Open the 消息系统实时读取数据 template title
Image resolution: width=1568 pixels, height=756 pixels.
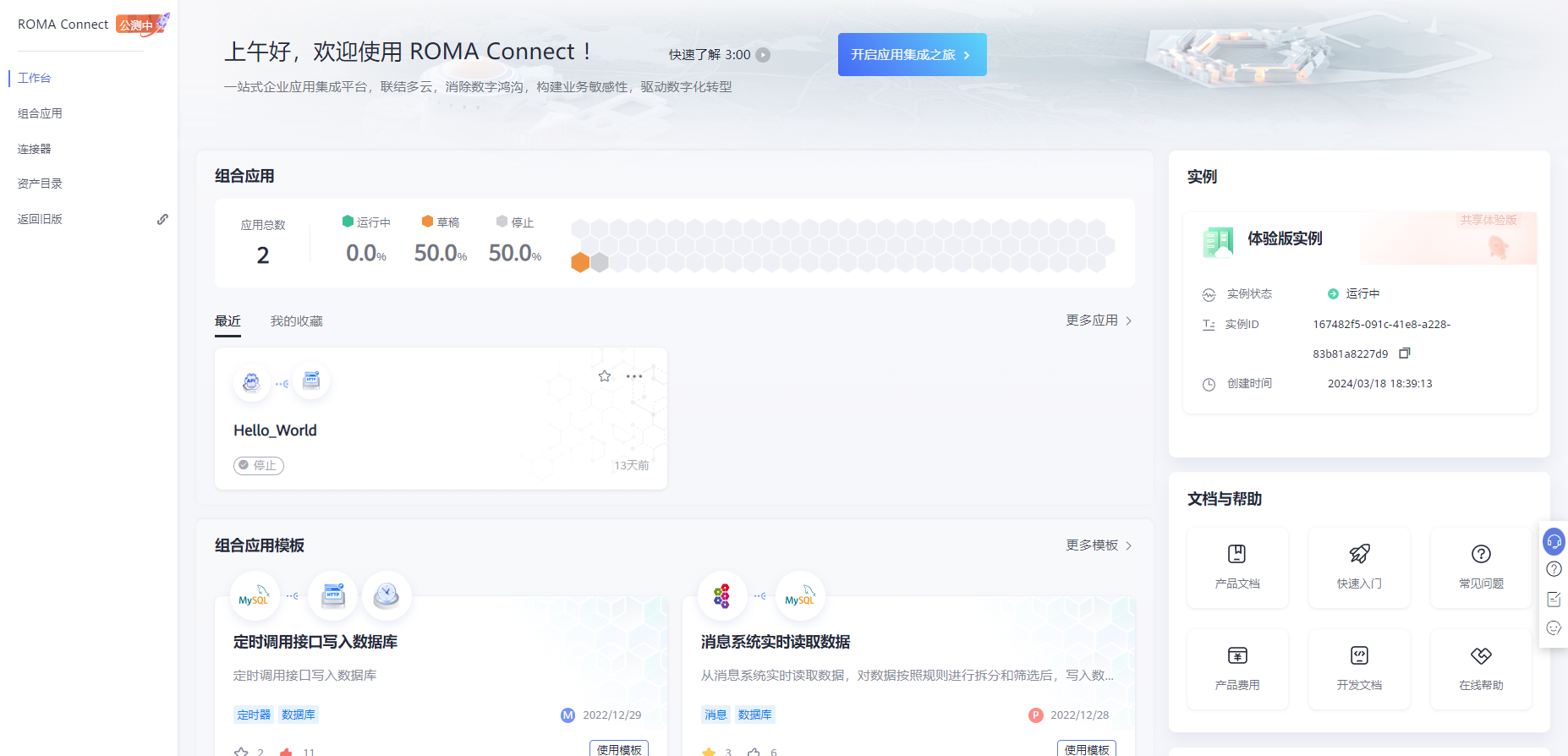click(x=776, y=642)
